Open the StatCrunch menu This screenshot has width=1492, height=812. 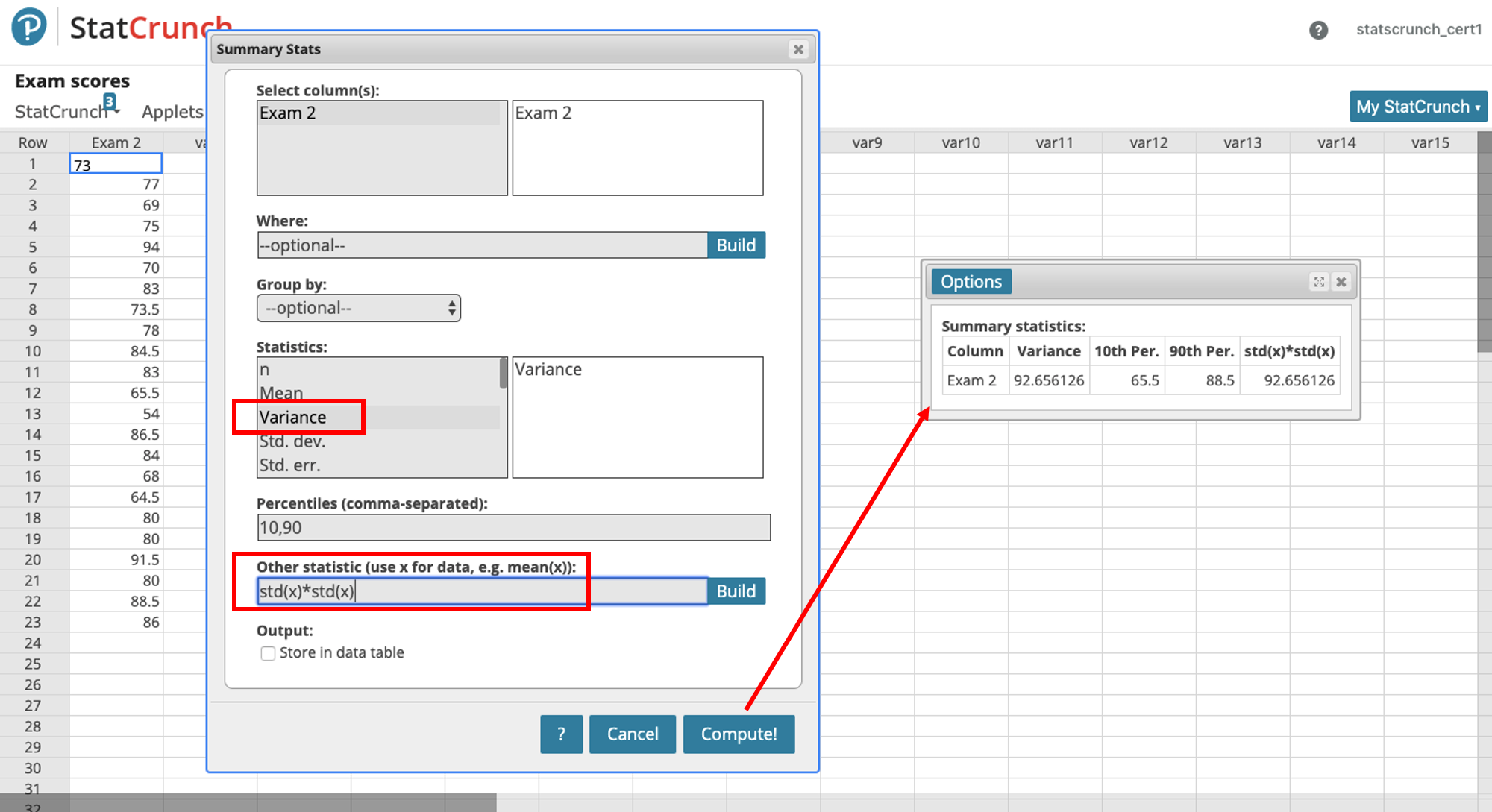coord(63,112)
